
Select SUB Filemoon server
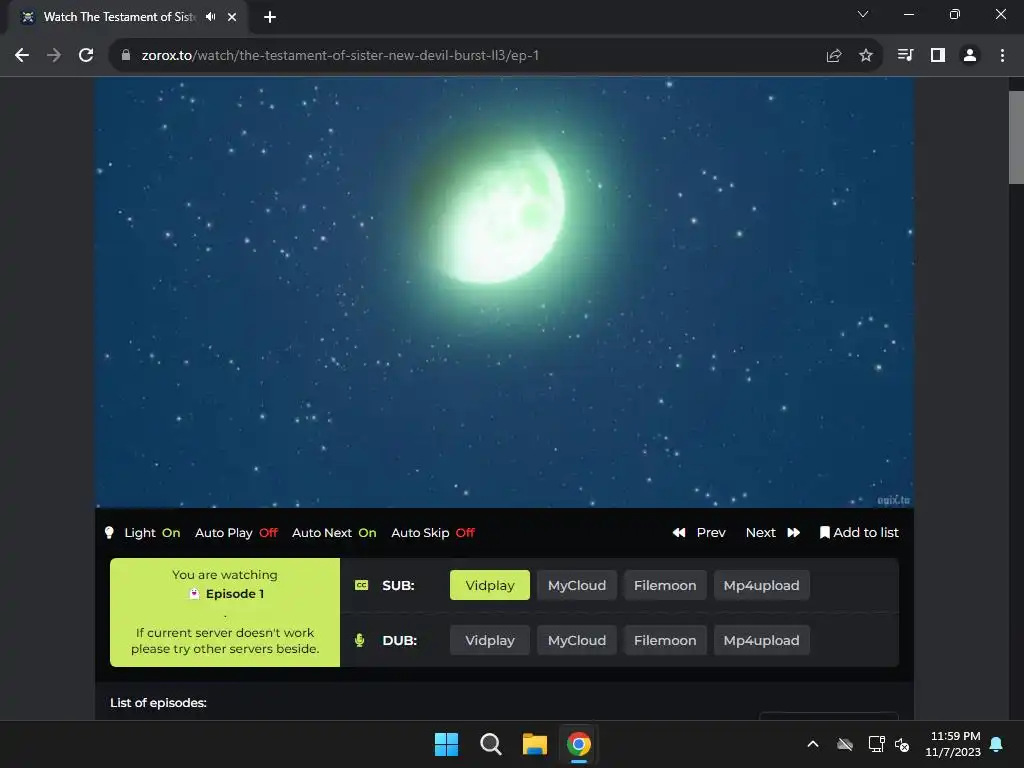[665, 585]
